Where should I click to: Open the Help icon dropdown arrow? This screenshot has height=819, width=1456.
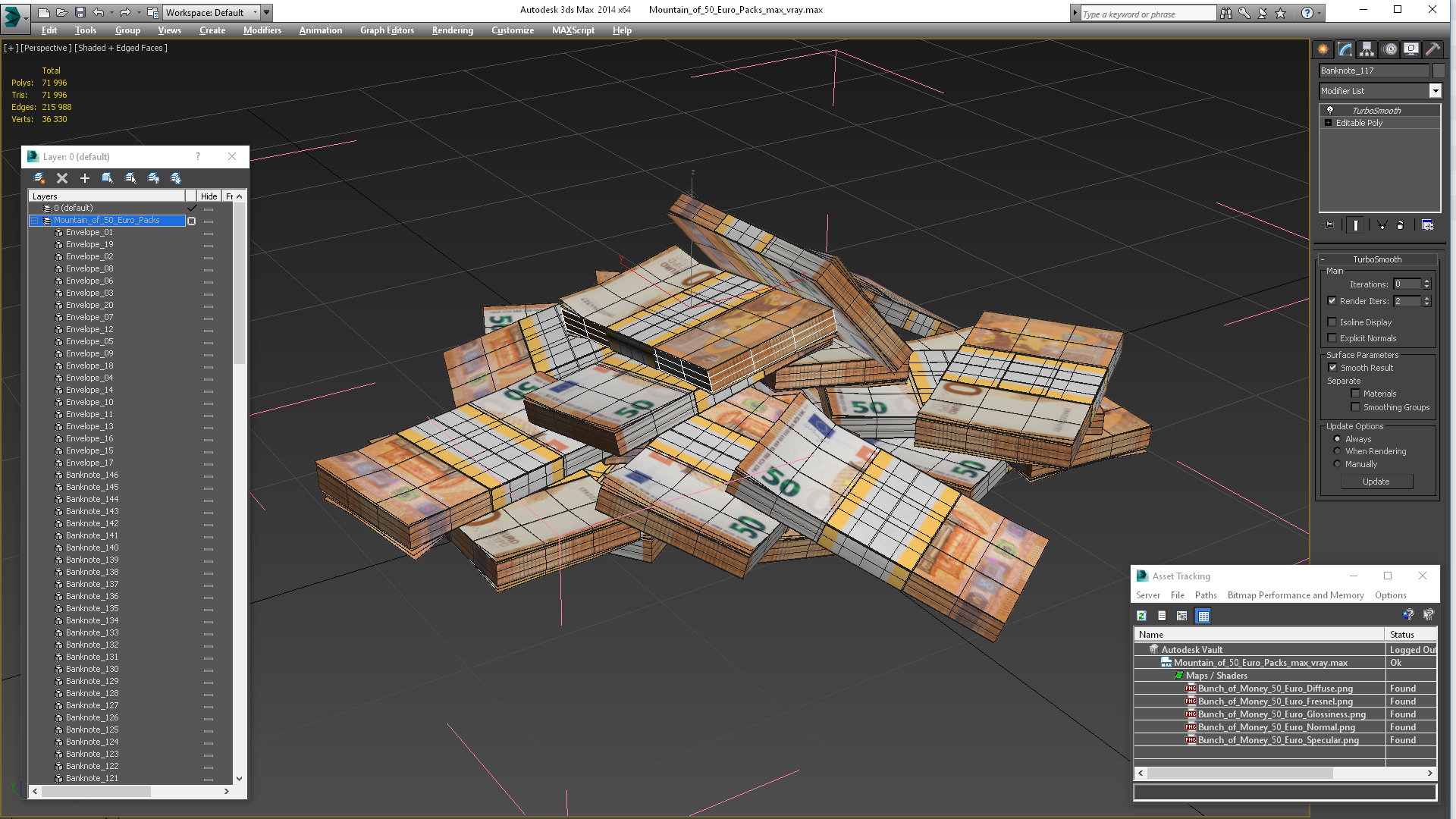coord(1319,13)
